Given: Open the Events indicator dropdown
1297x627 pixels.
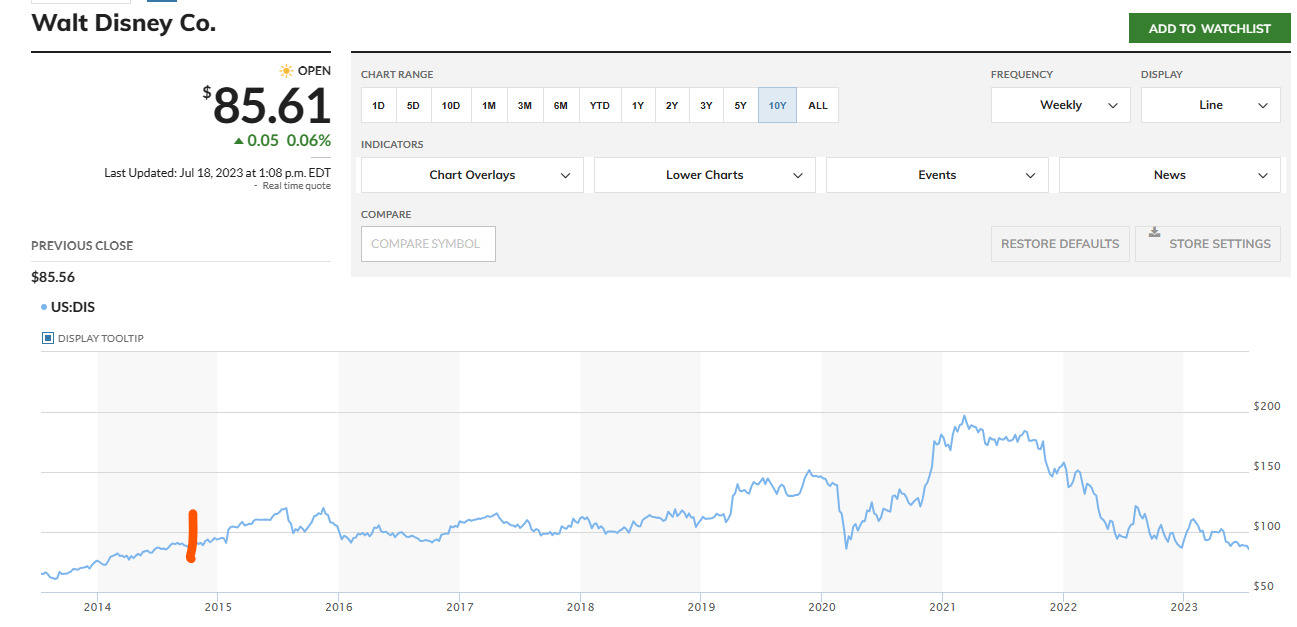Looking at the screenshot, I should (937, 175).
